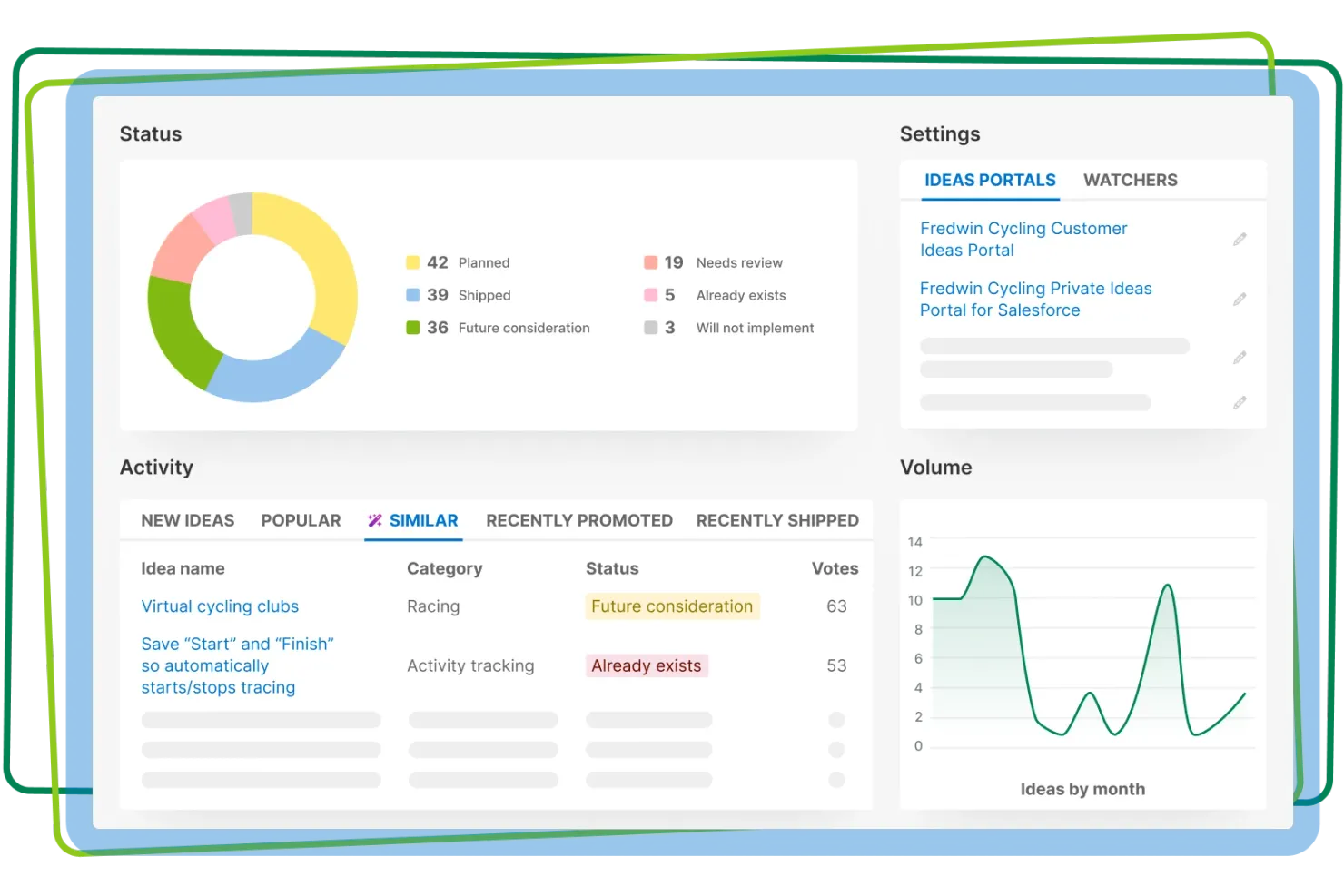This screenshot has height=896, width=1344.
Task: Click the gray Will not implement legend swatch
Action: [x=650, y=328]
